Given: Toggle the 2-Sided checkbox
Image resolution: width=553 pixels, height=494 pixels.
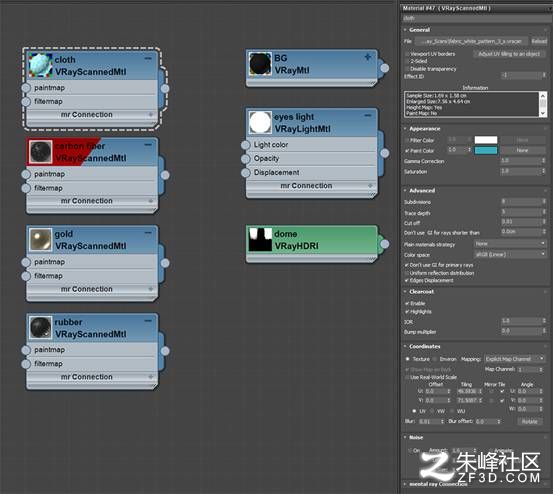Looking at the screenshot, I should 407,61.
